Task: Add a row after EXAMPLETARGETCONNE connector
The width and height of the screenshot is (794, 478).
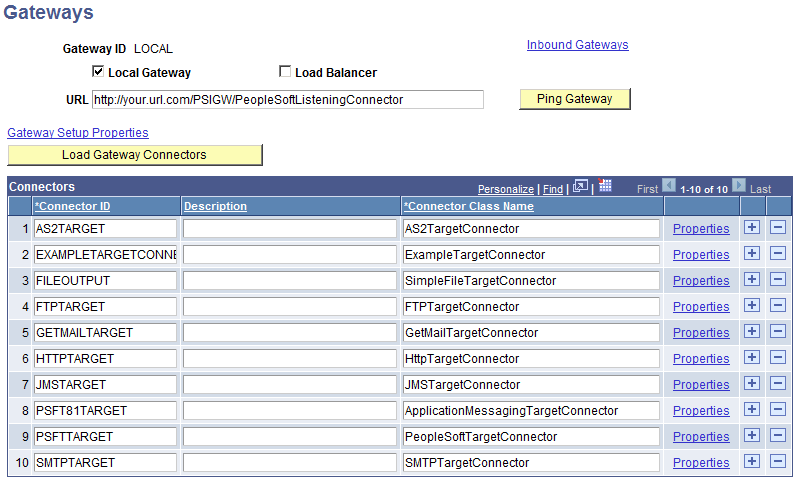Action: pyautogui.click(x=752, y=253)
